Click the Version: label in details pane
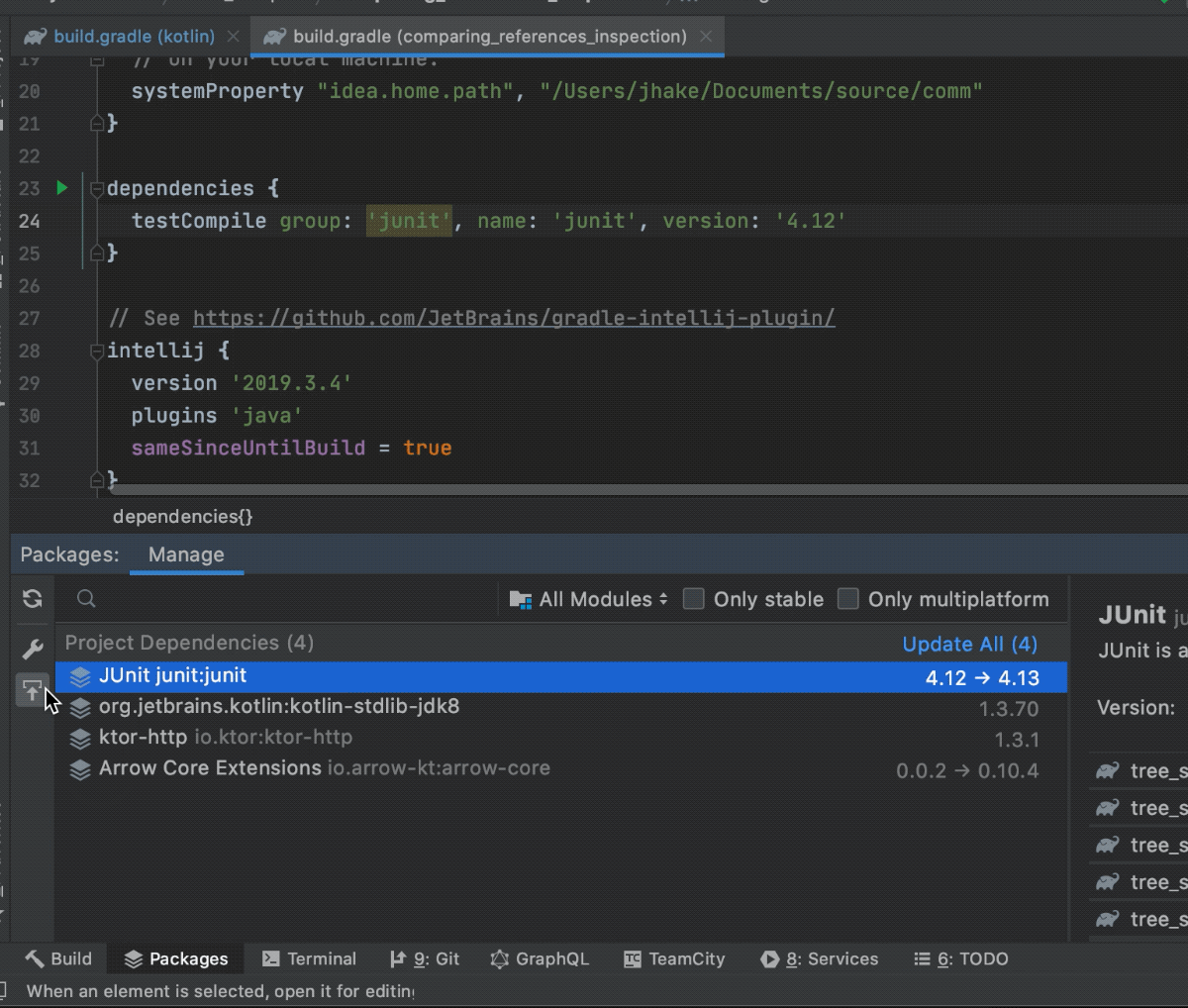Screen dimensions: 1188x1008 tap(1137, 708)
